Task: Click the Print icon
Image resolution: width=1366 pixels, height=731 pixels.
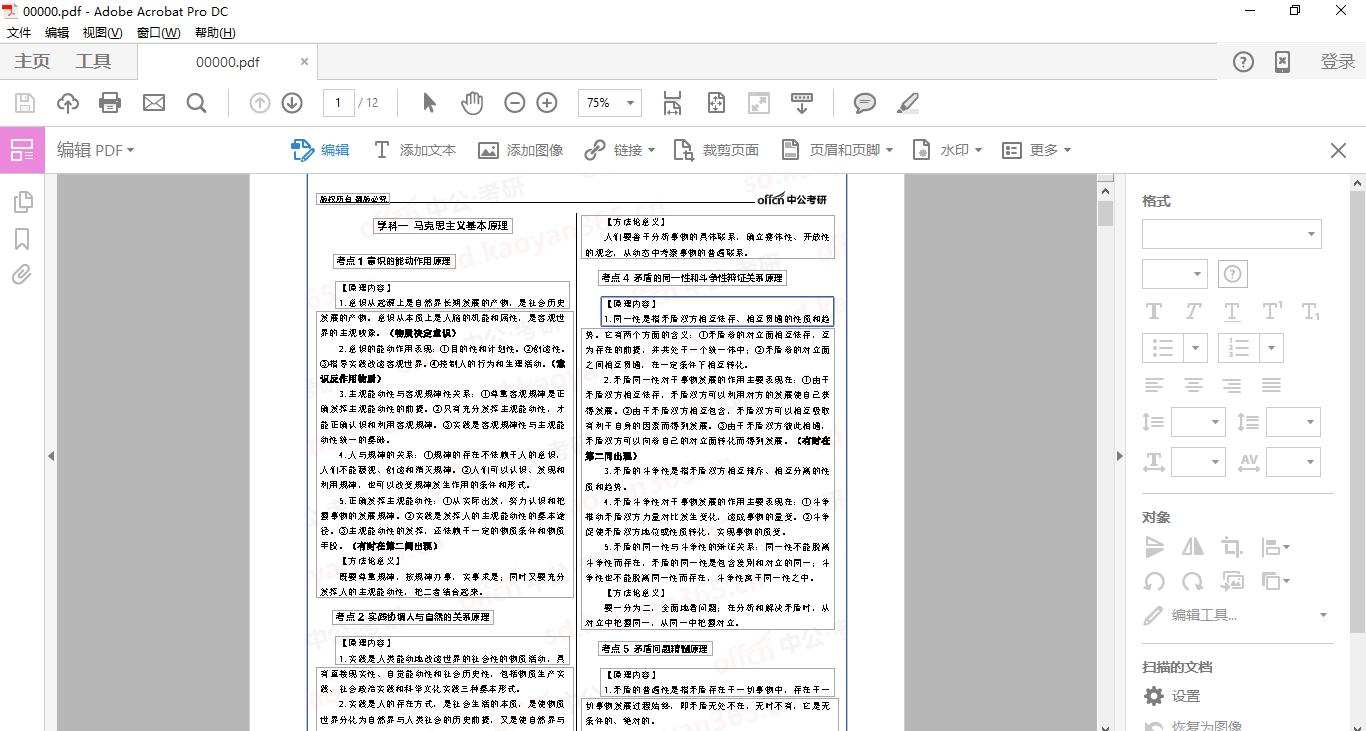Action: [x=110, y=102]
